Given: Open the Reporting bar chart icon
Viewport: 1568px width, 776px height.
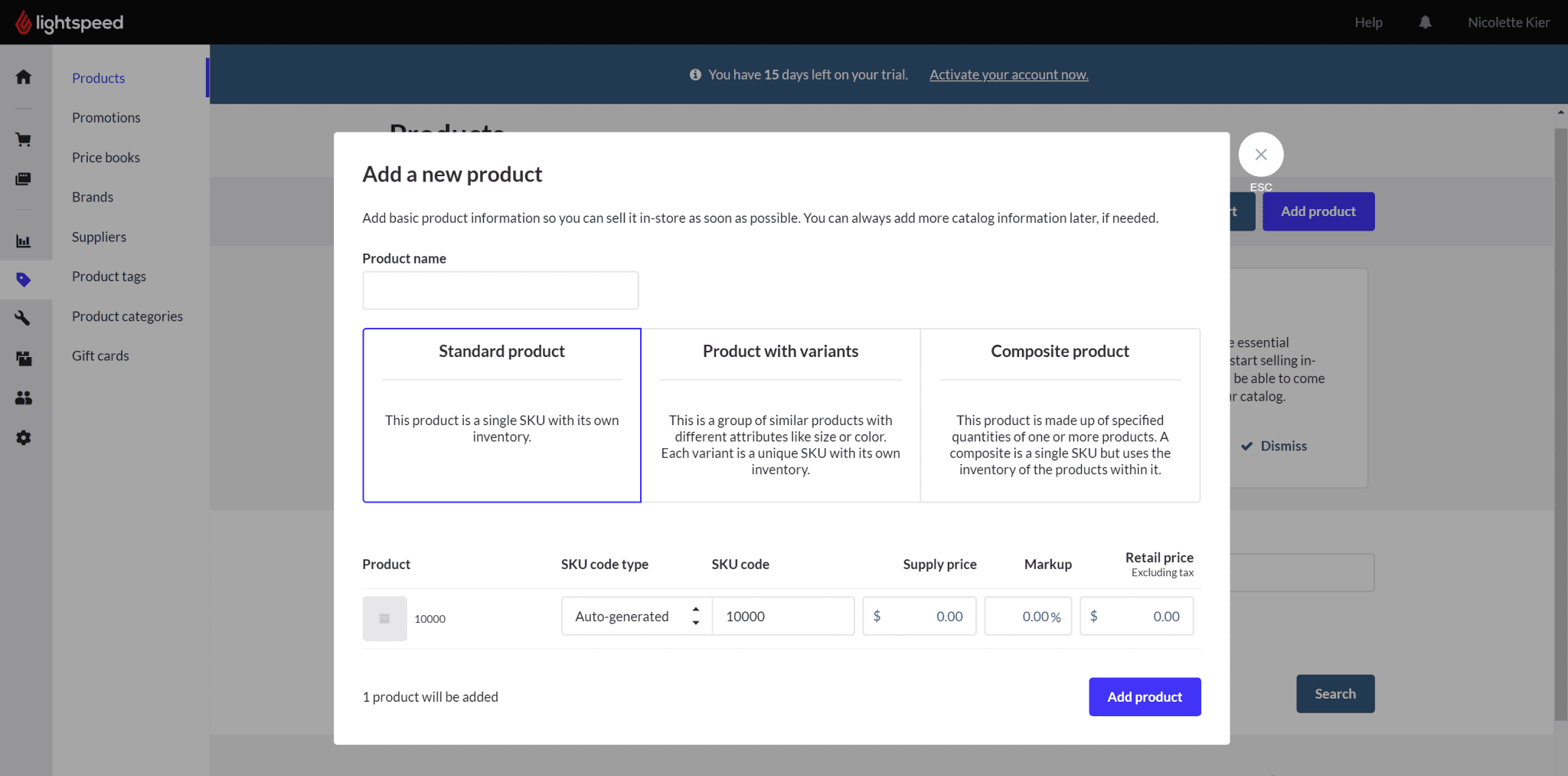Looking at the screenshot, I should coord(24,241).
